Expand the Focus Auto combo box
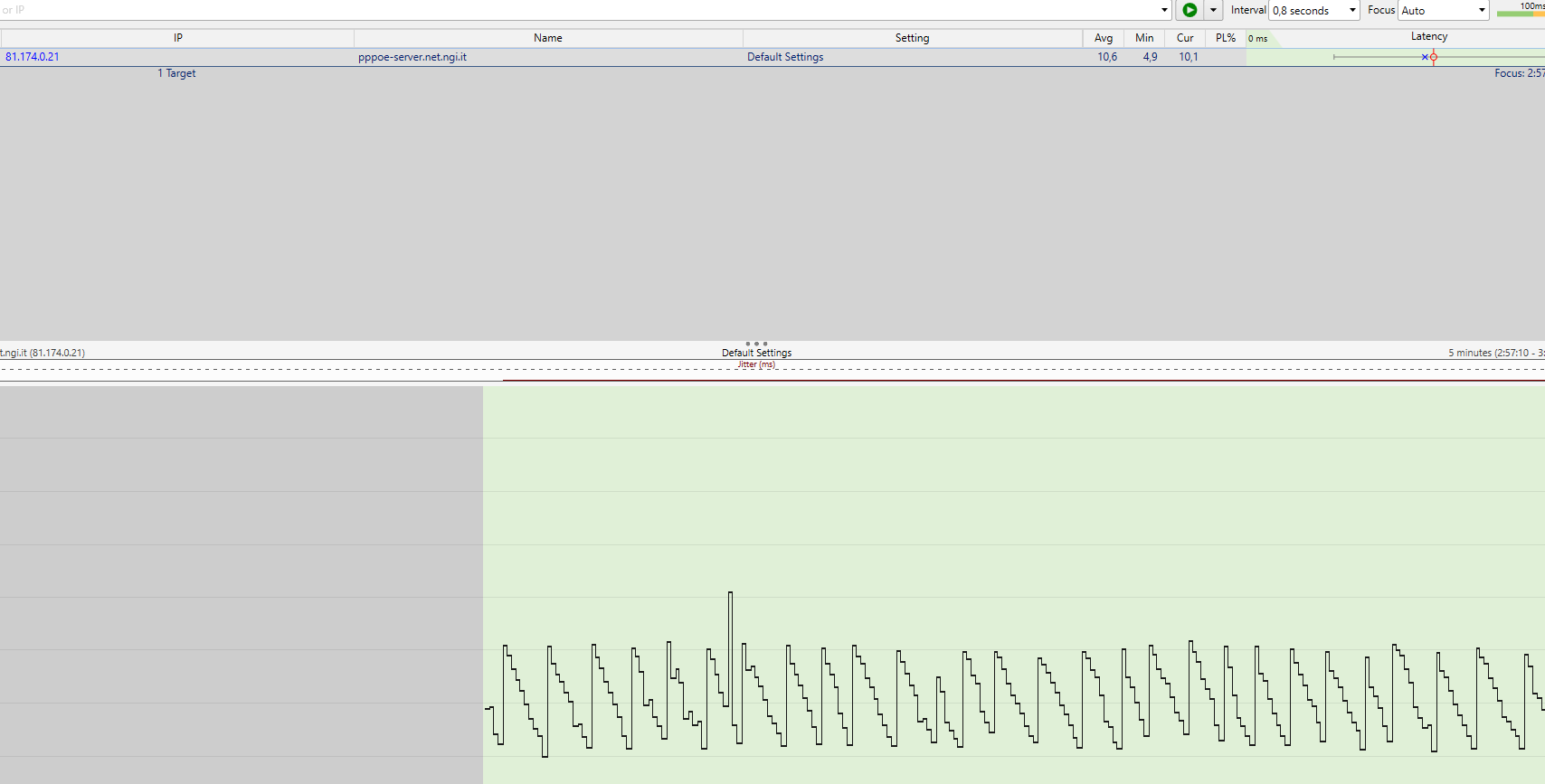Viewport: 1545px width, 784px height. [1444, 10]
